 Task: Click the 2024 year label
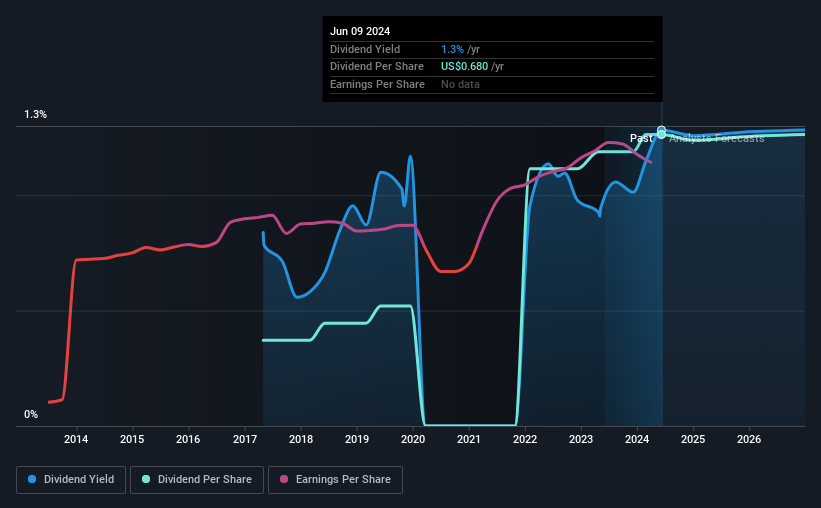pos(637,439)
